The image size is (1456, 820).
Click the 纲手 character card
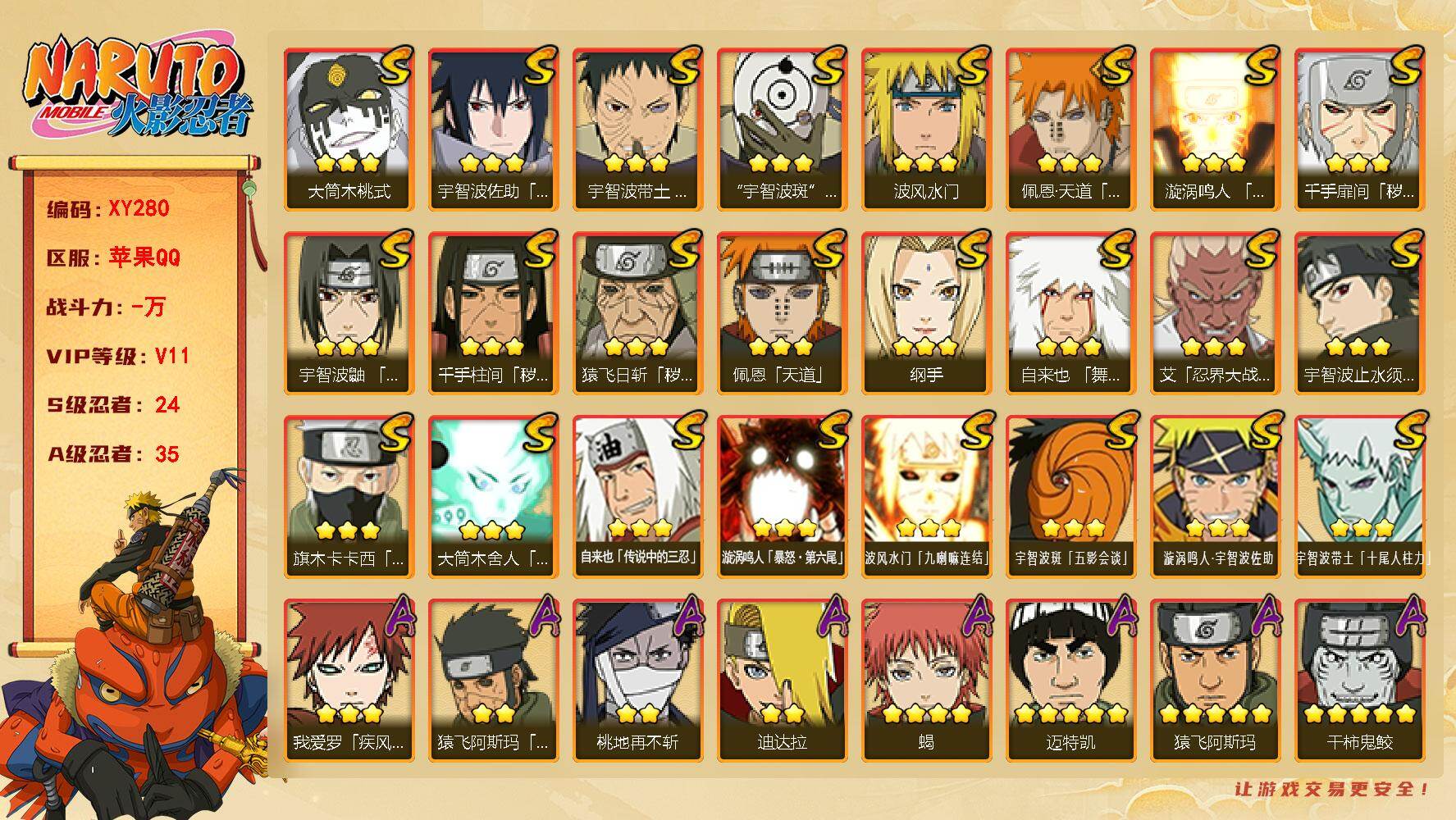(x=927, y=313)
